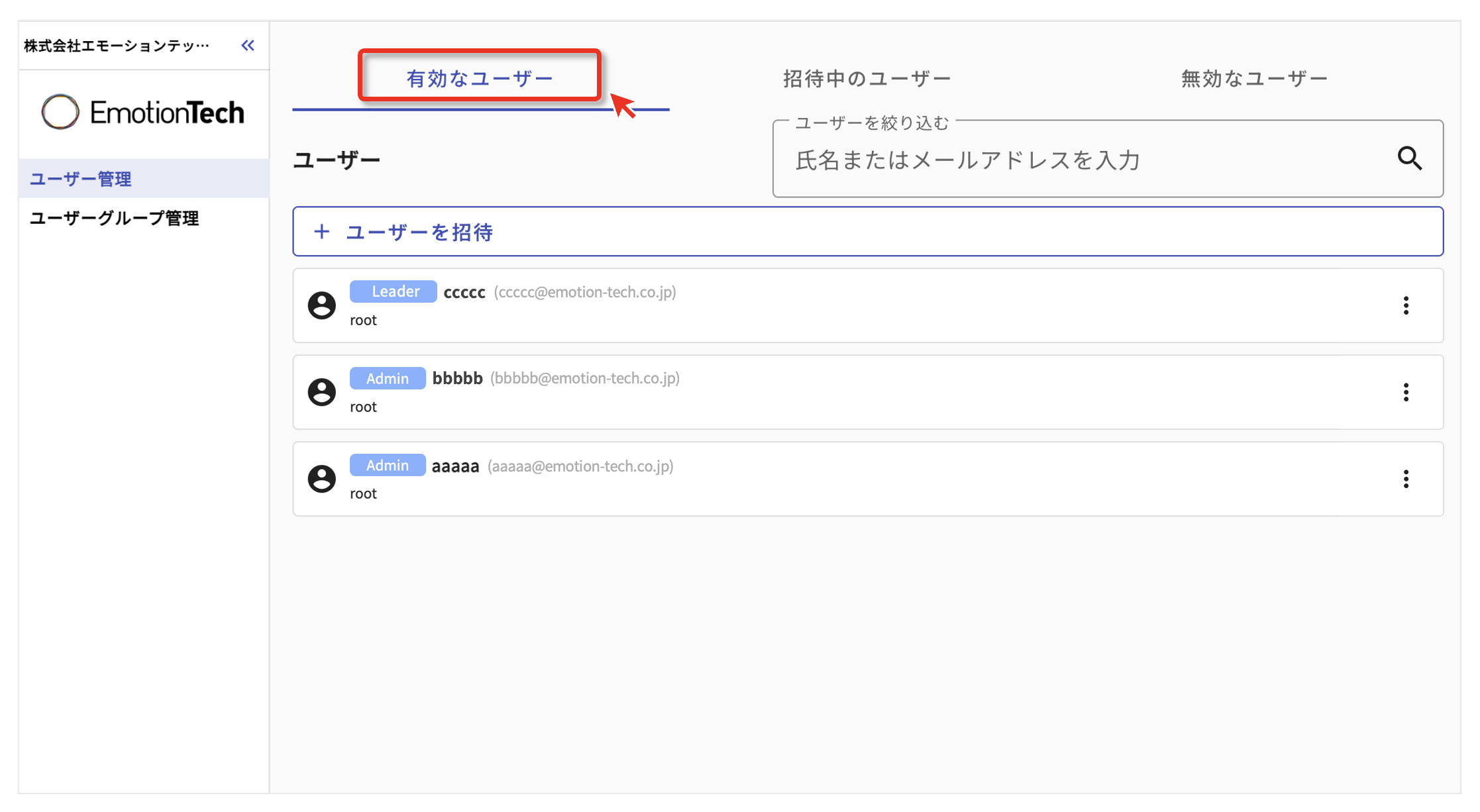Viewport: 1480px width, 812px height.
Task: Click avatar icon of ccccc user
Action: tap(322, 305)
